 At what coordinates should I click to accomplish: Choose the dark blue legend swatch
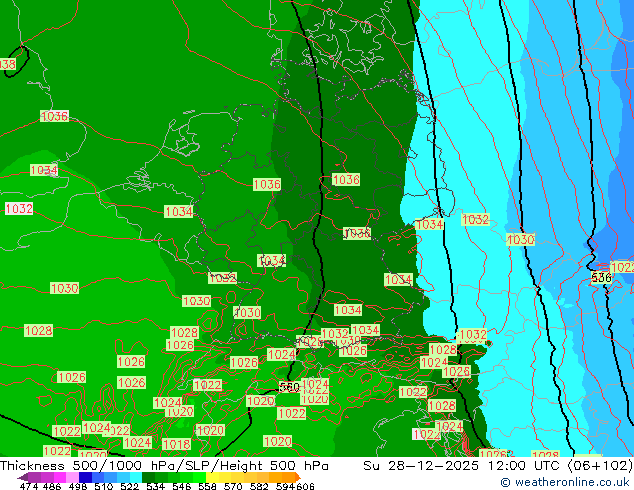[x=85, y=477]
